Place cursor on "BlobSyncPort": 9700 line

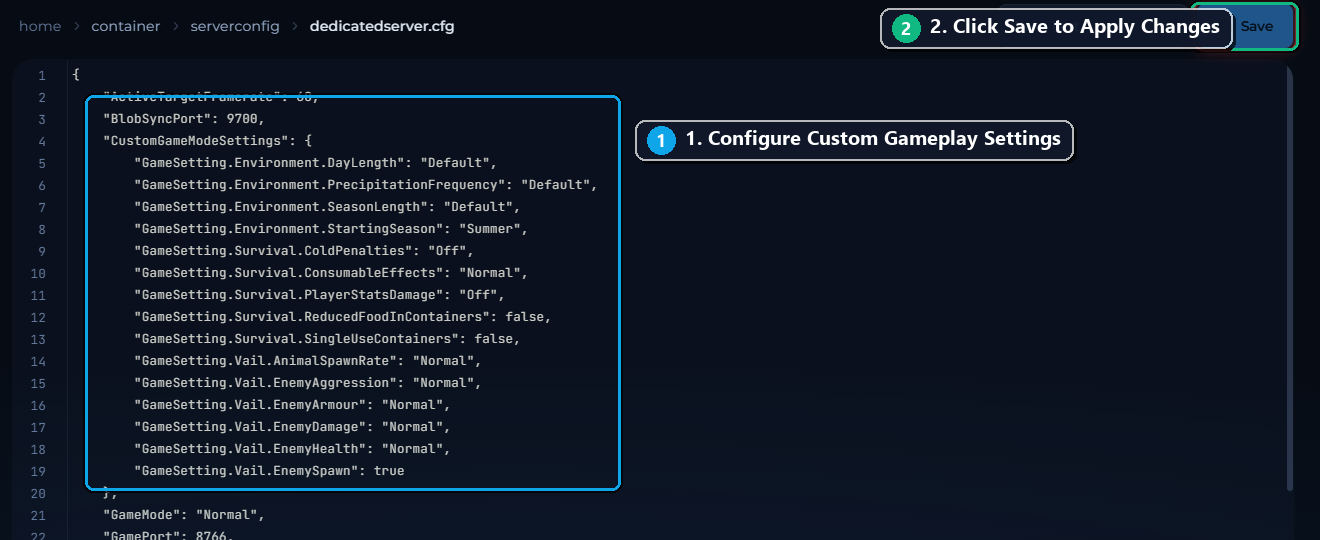183,119
